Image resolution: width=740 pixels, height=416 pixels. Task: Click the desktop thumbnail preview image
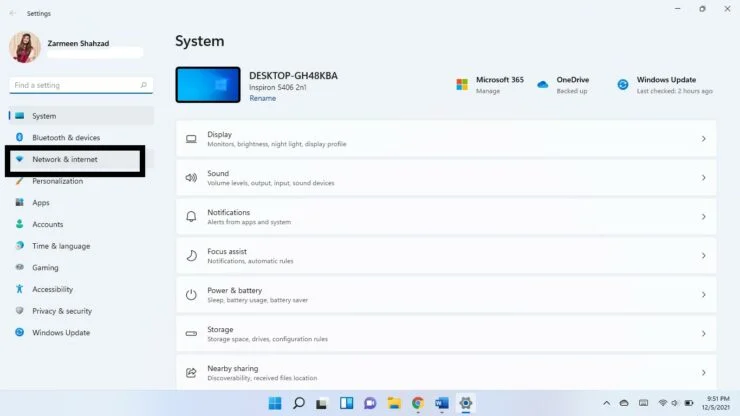click(x=208, y=85)
